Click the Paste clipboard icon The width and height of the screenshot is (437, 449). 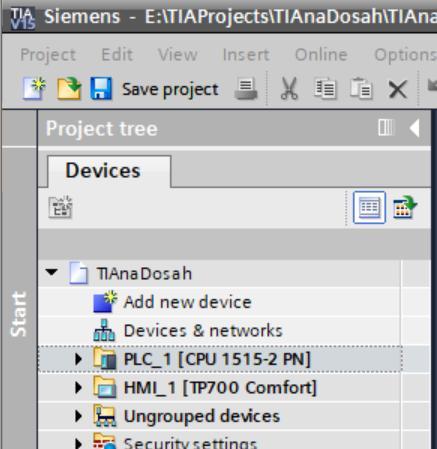pyautogui.click(x=361, y=89)
